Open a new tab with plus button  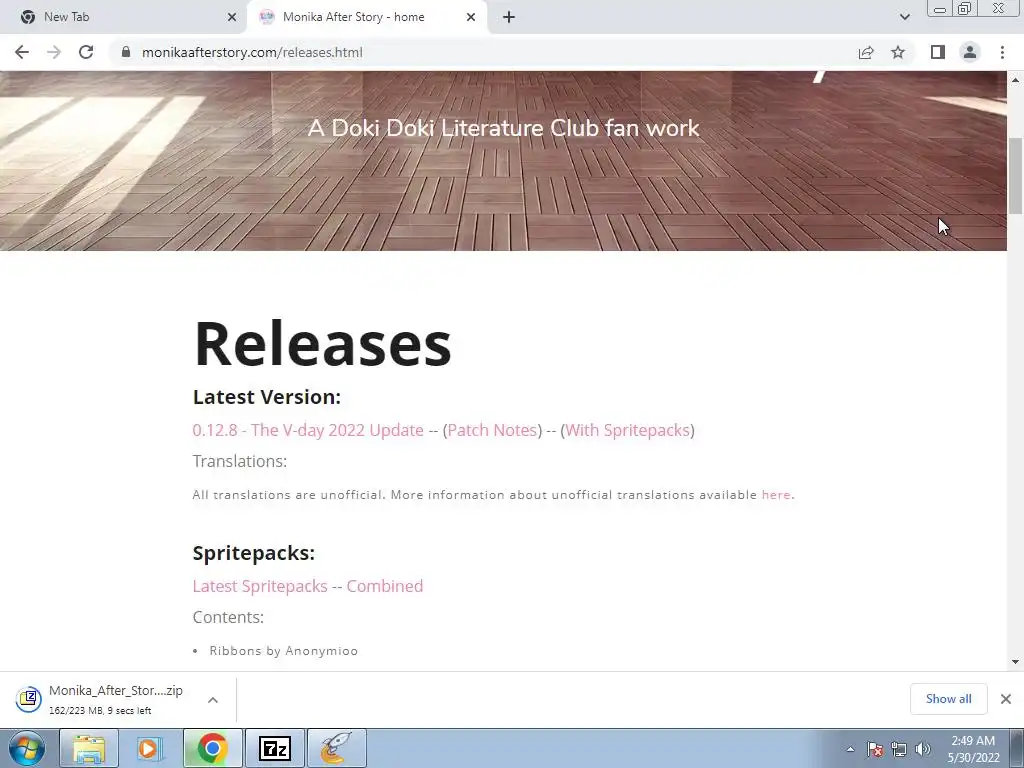(x=509, y=17)
